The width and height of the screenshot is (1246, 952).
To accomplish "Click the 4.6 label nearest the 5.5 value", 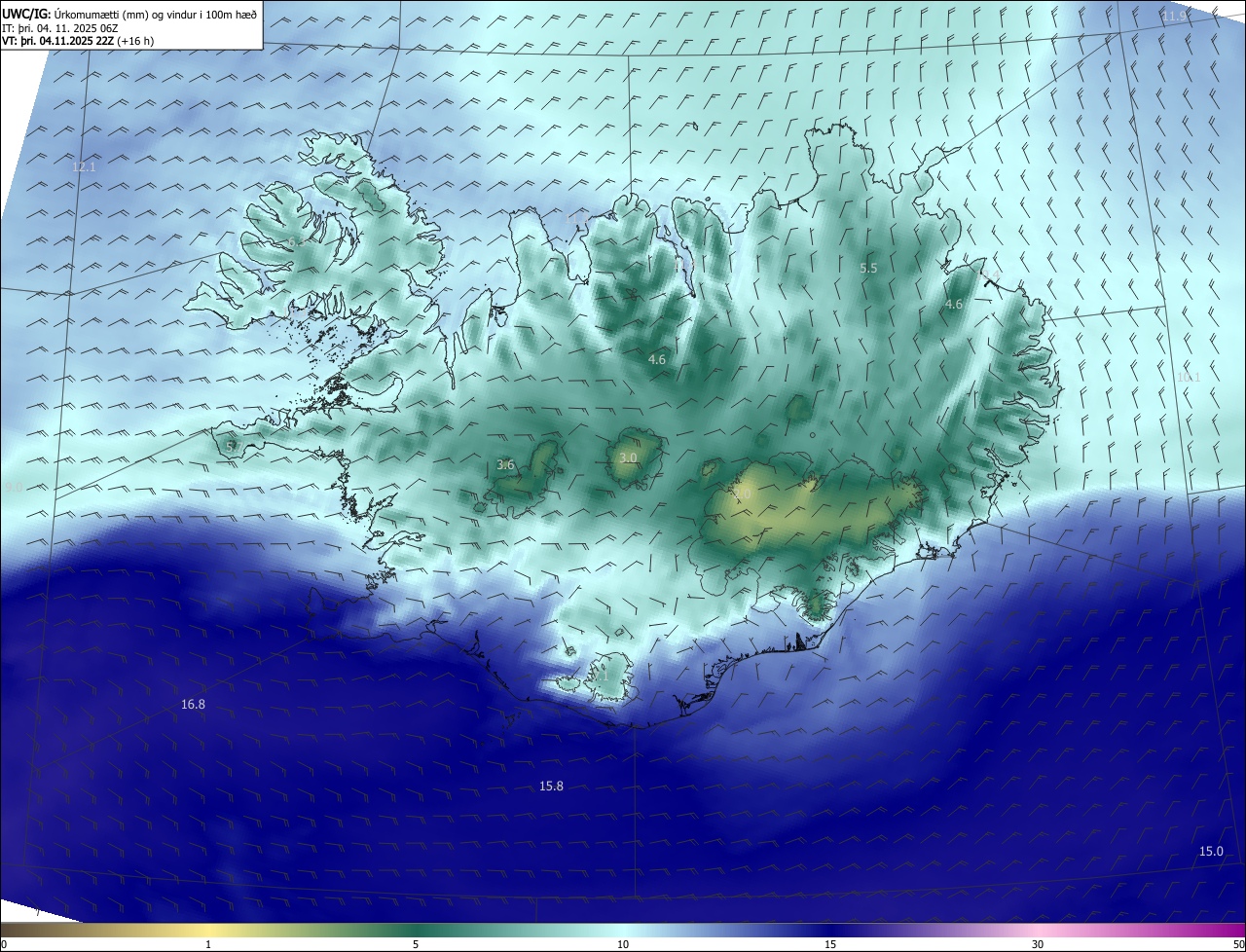I will point(954,305).
